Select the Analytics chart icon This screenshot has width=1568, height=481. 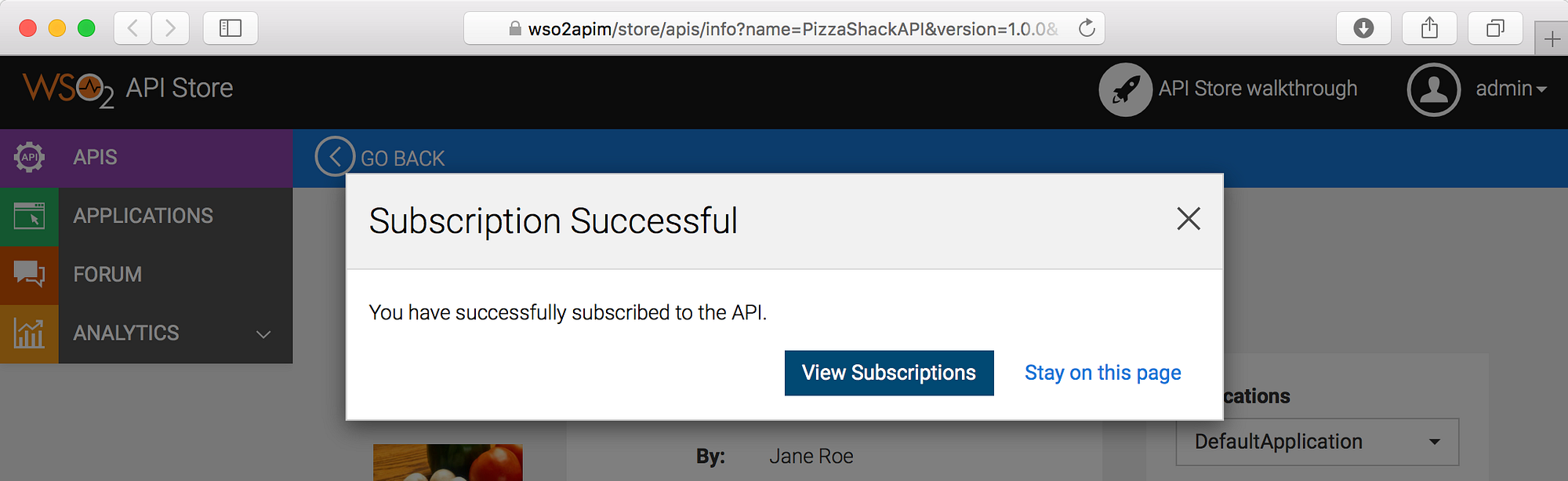click(29, 333)
